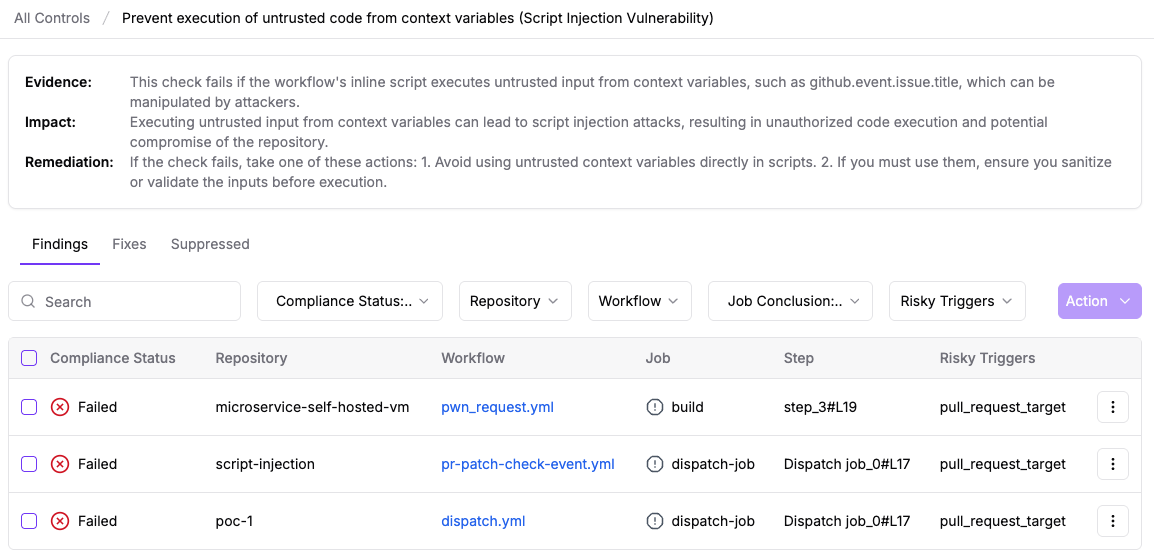Image resolution: width=1154 pixels, height=559 pixels.
Task: Click the red failed icon on the microservice-self-hosted-vm row
Action: point(60,407)
